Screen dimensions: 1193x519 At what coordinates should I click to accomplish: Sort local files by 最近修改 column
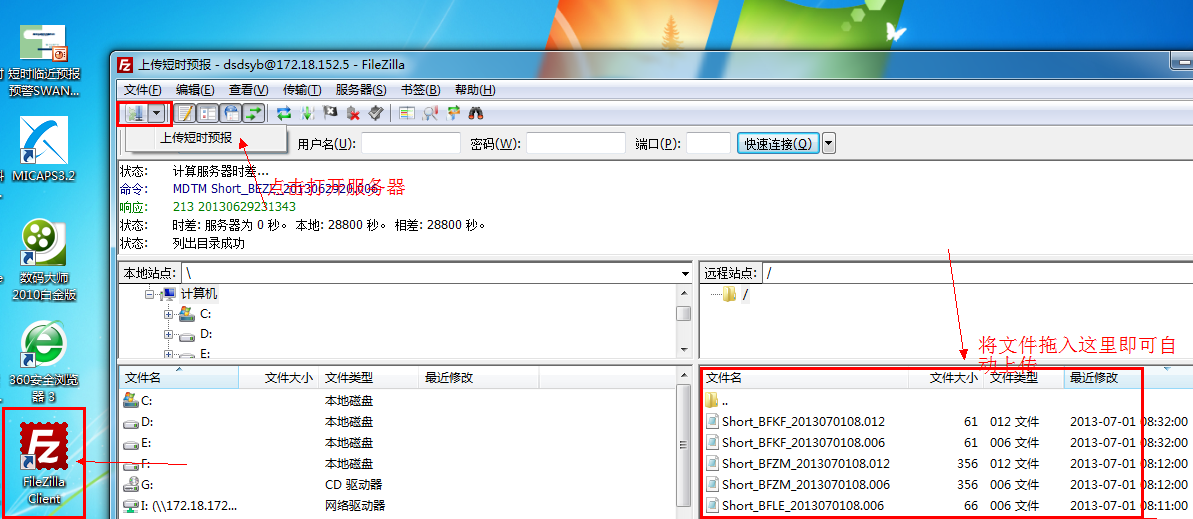click(479, 377)
